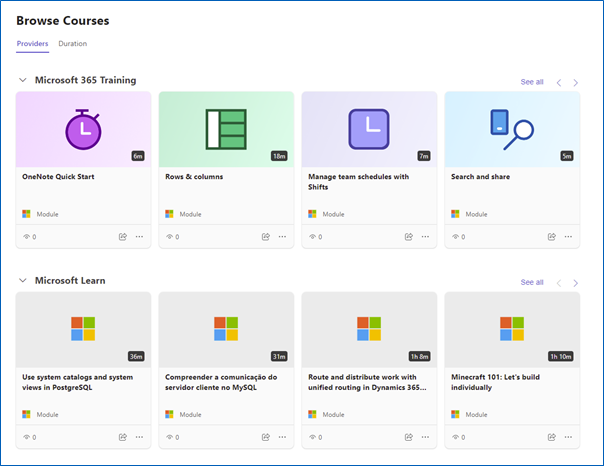Click share icon on MySQL comunicação card

(x=266, y=437)
